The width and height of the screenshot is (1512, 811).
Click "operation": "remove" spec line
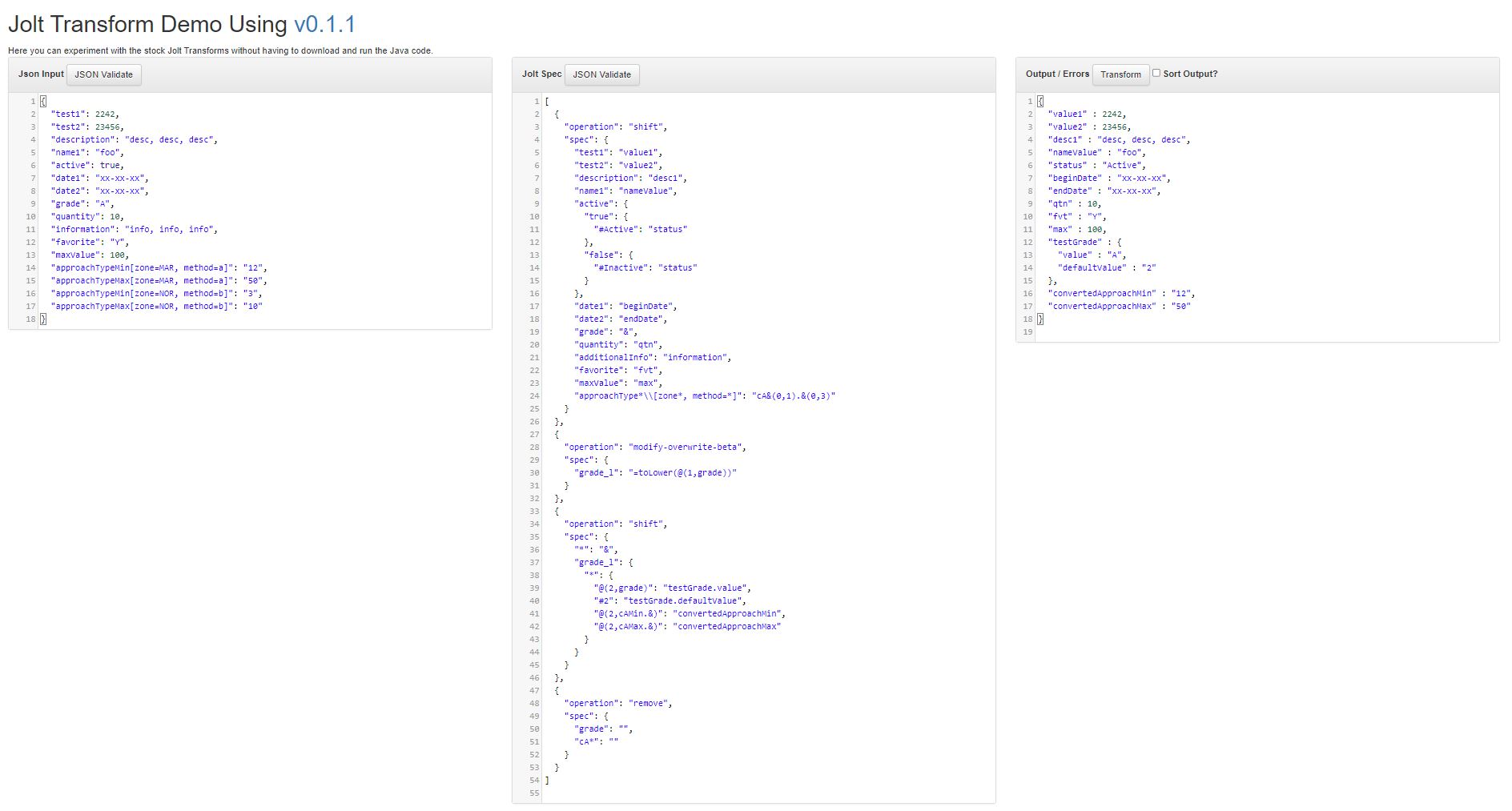[x=618, y=704]
